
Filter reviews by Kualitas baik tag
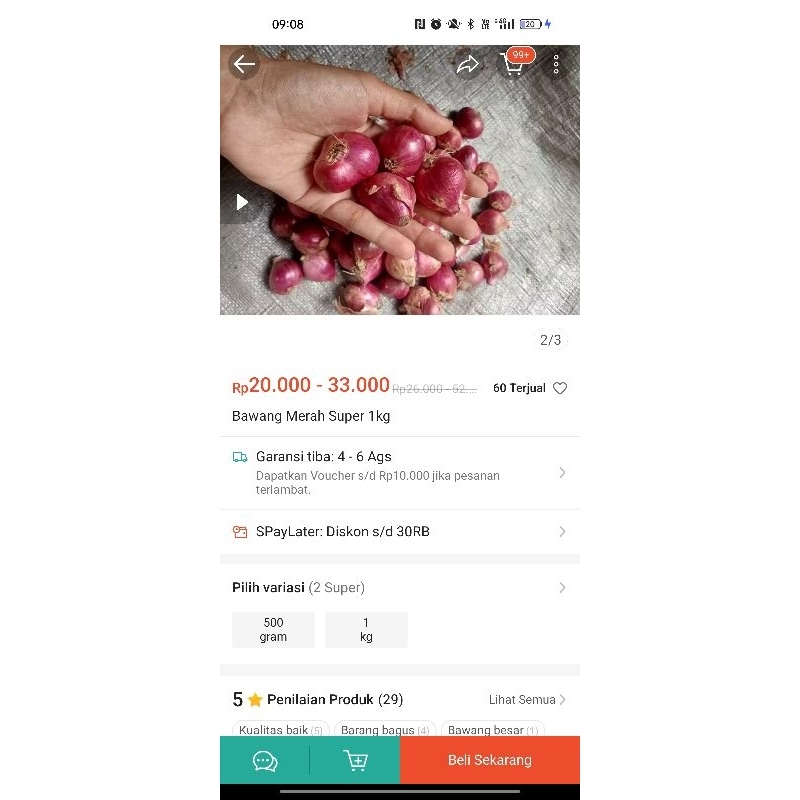click(281, 730)
